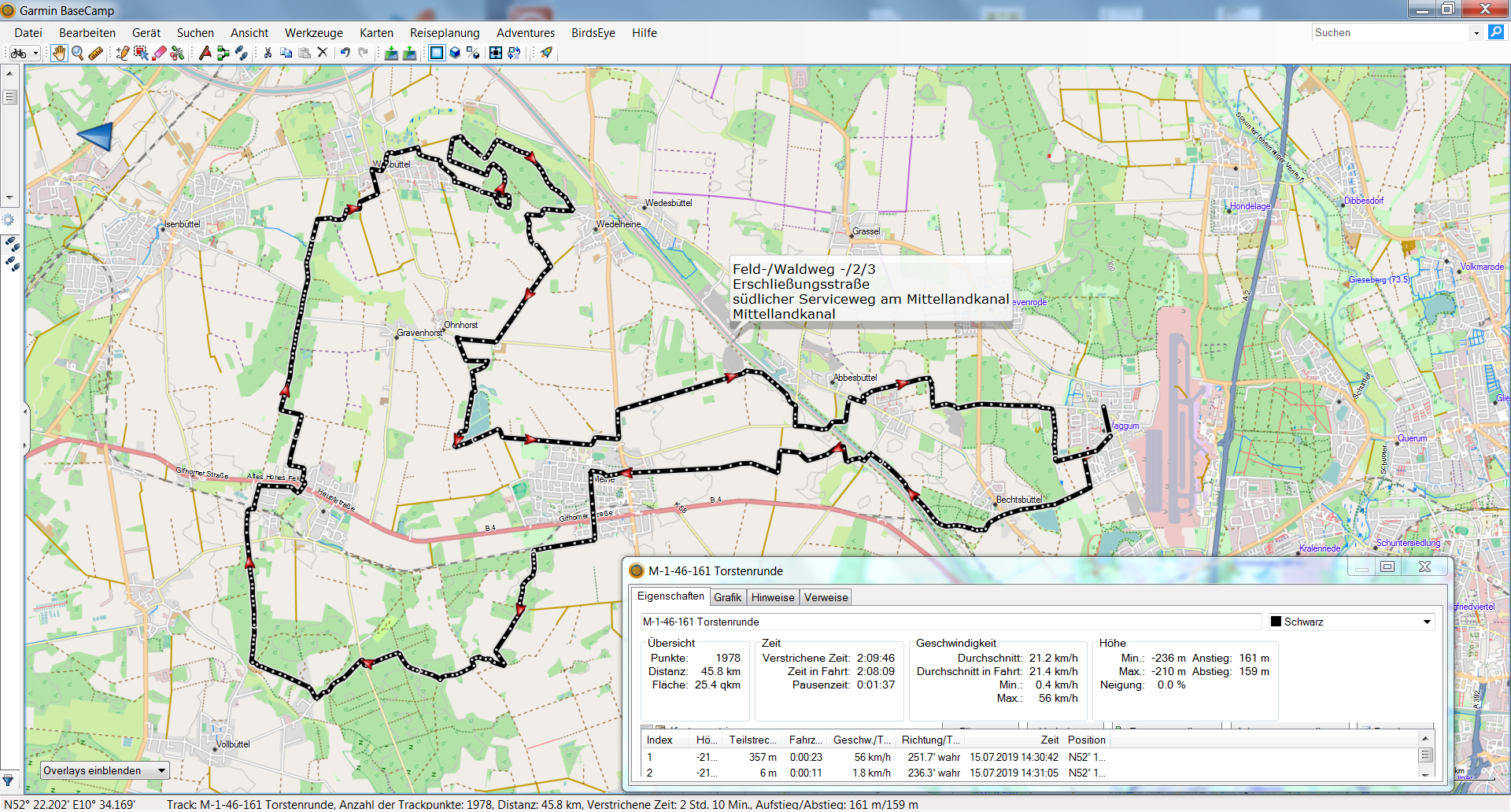
Task: Select the Insert point pencil tool
Action: click(123, 53)
